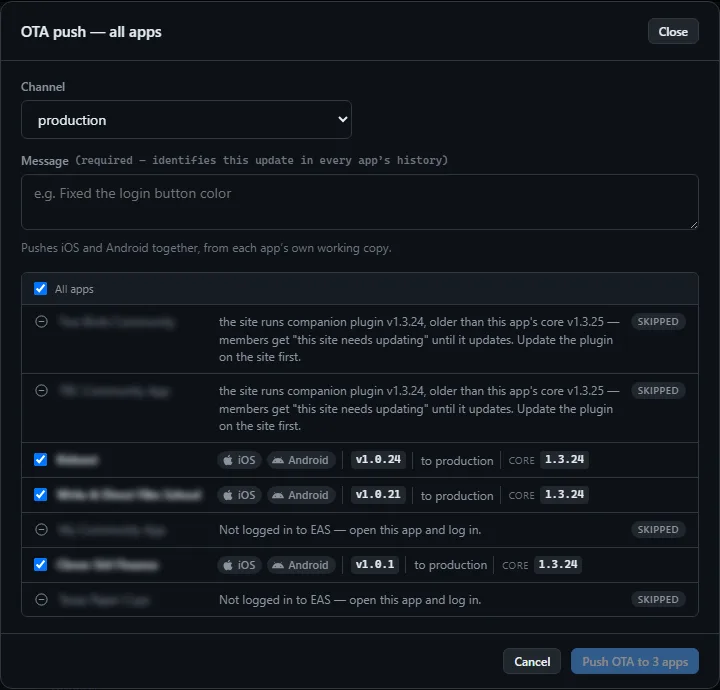Click the 'OTA push — all apps' title
The height and width of the screenshot is (690, 720).
[91, 32]
